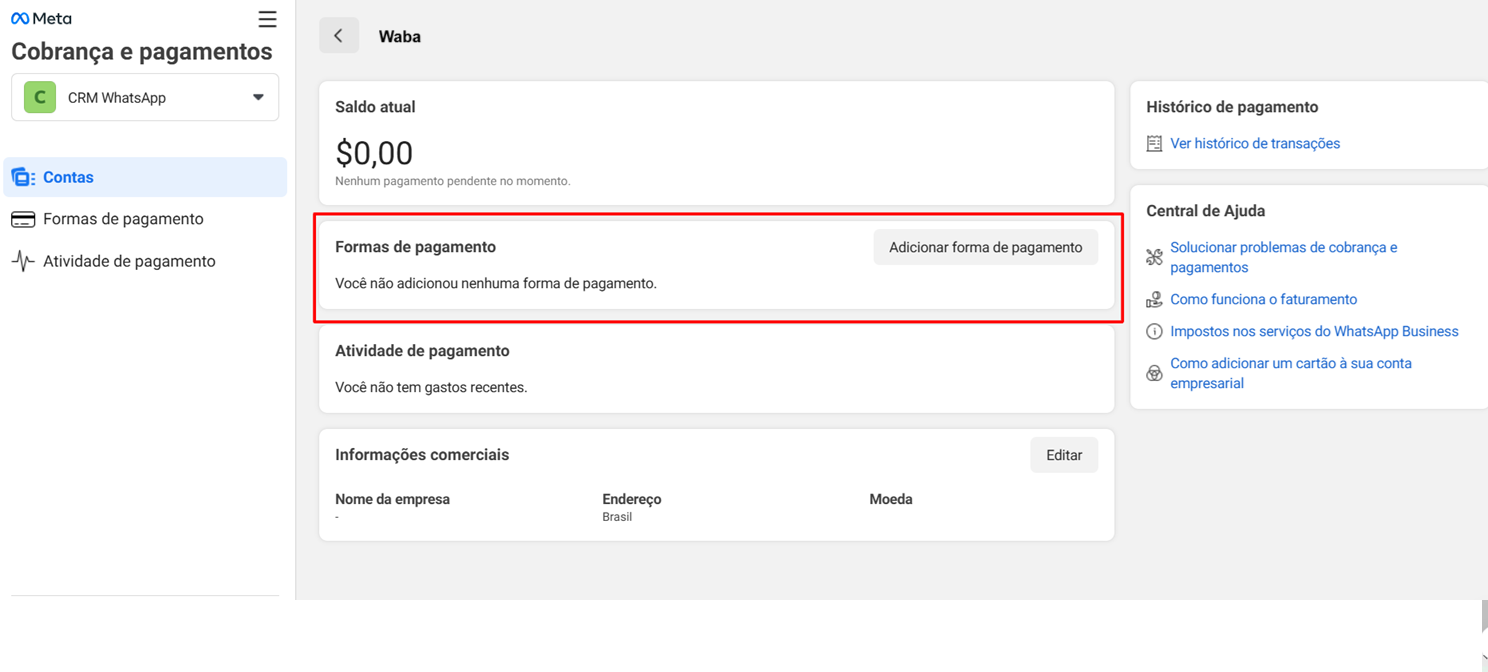Image resolution: width=1488 pixels, height=672 pixels.
Task: Click the Formas de pagamento card icon
Action: point(22,218)
